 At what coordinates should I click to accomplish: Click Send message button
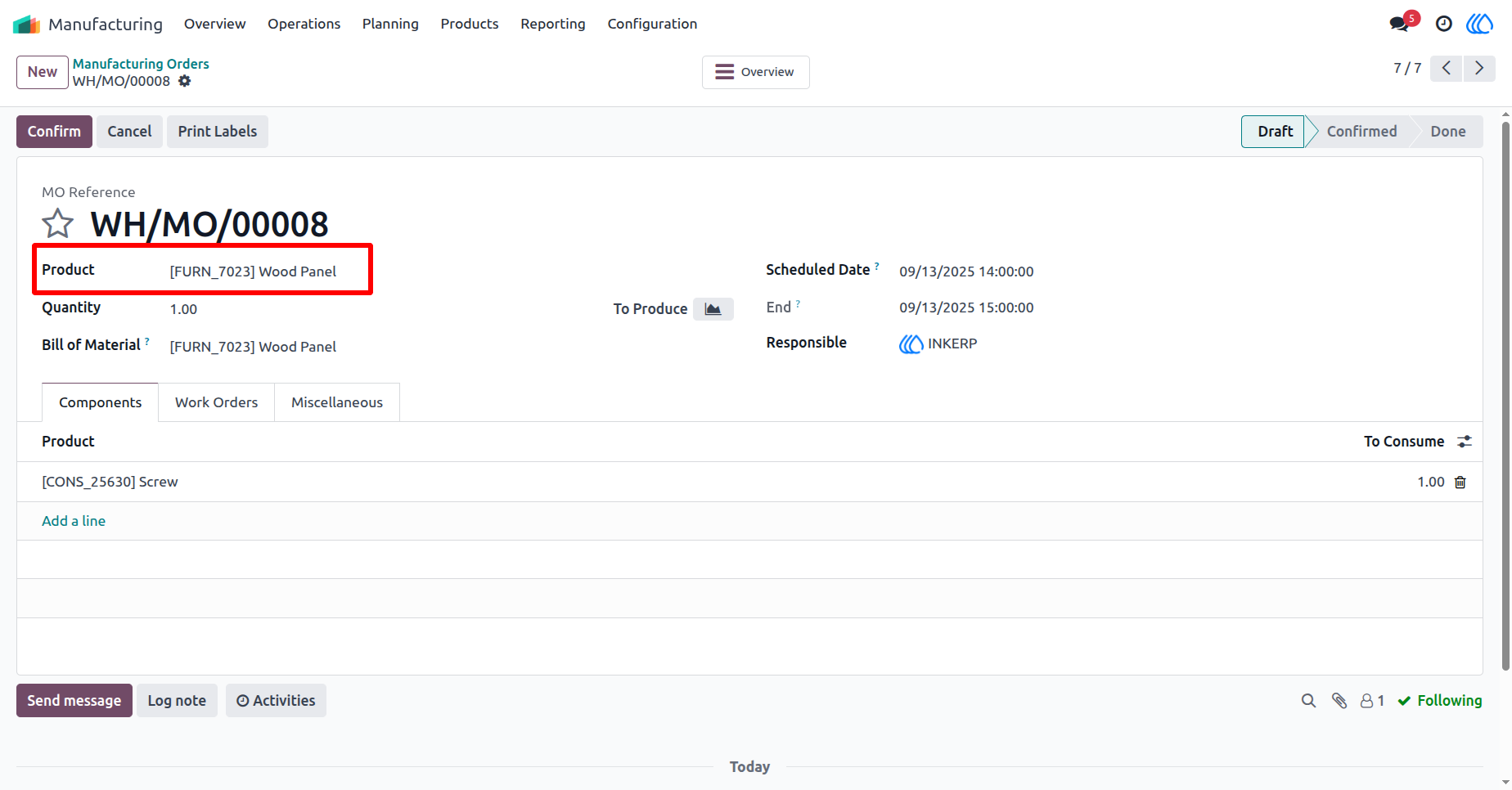click(74, 701)
